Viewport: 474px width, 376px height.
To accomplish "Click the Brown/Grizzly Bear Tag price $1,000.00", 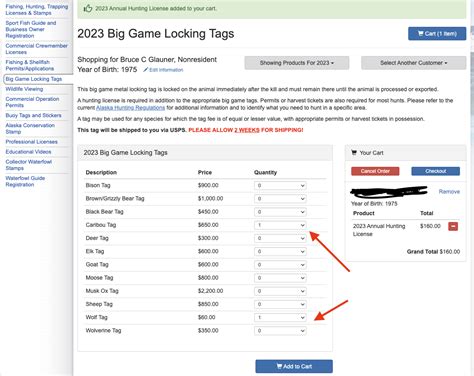I will pyautogui.click(x=210, y=199).
